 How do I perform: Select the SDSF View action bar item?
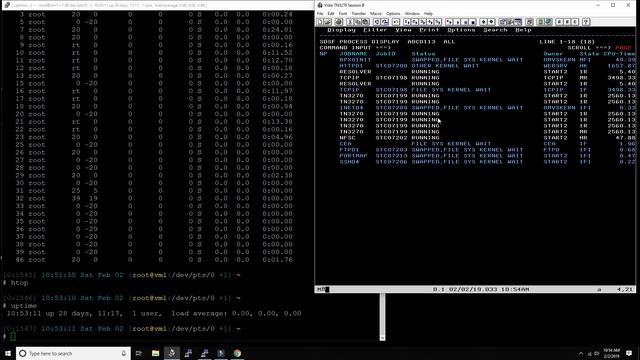tap(403, 30)
